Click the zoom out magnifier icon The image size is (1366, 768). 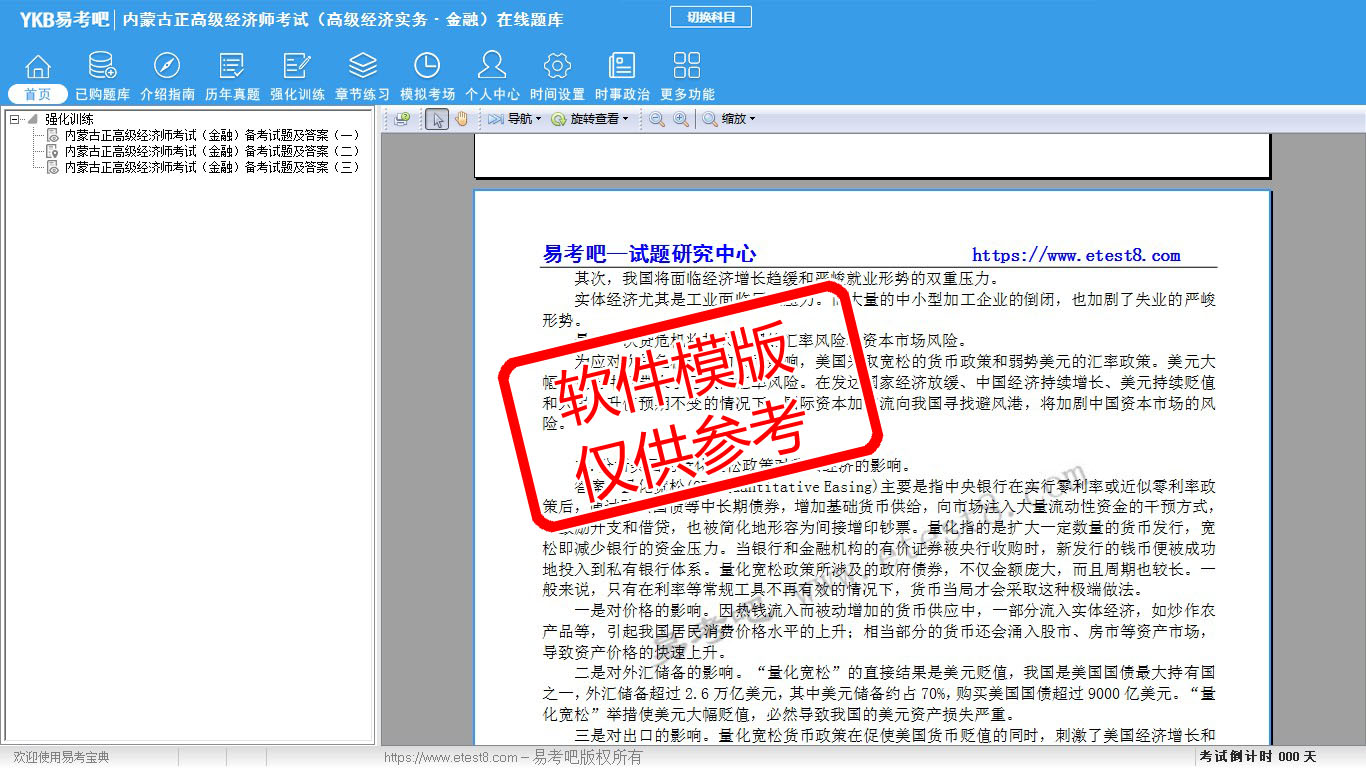656,119
